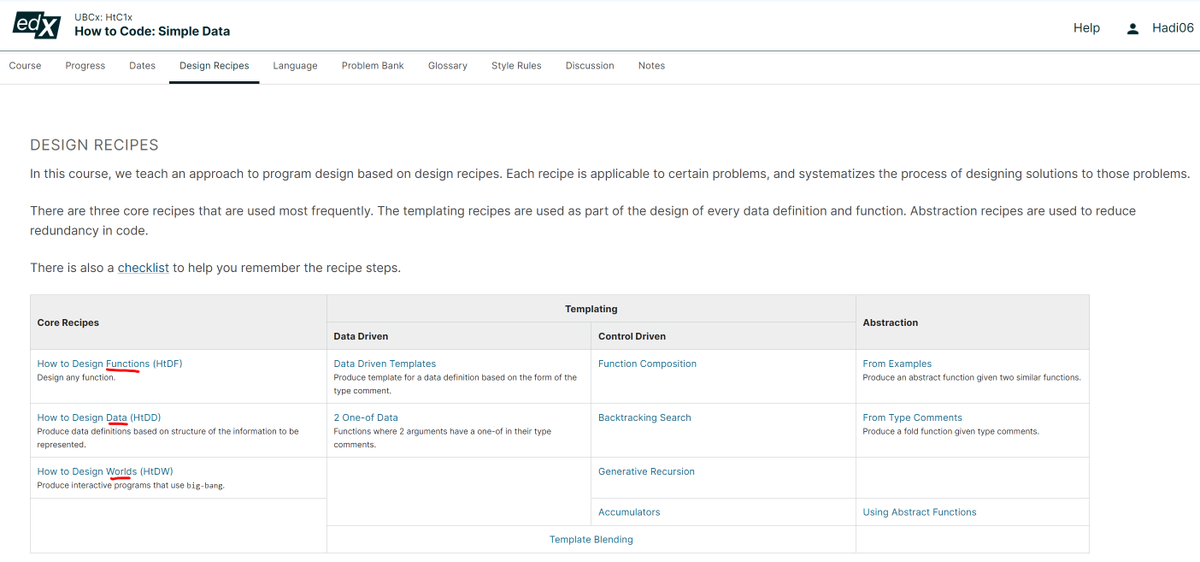Viewport: 1200px width, 562px height.
Task: Open the Discussion tab
Action: (x=590, y=66)
